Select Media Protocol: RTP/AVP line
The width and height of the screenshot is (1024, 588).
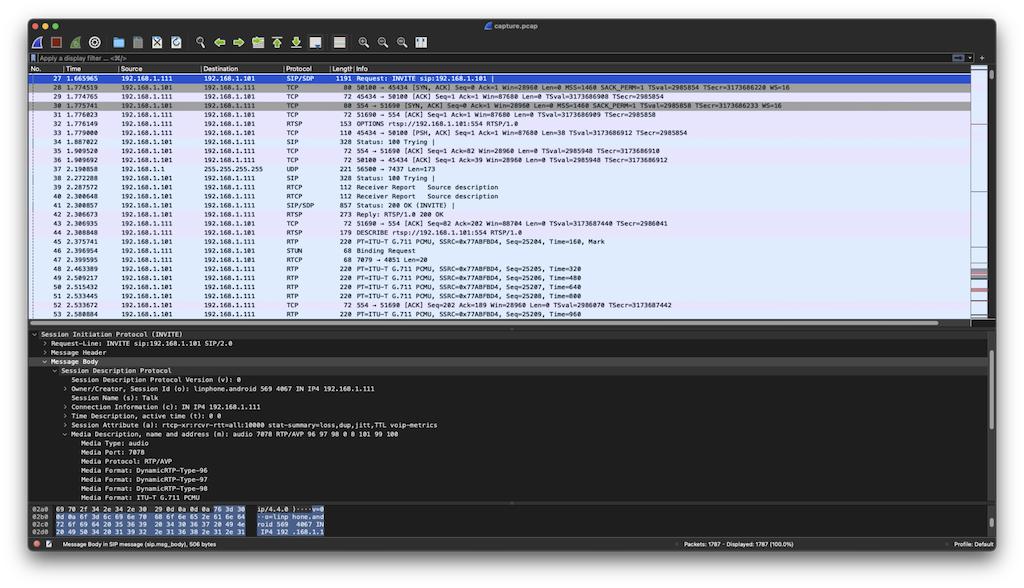coord(126,461)
